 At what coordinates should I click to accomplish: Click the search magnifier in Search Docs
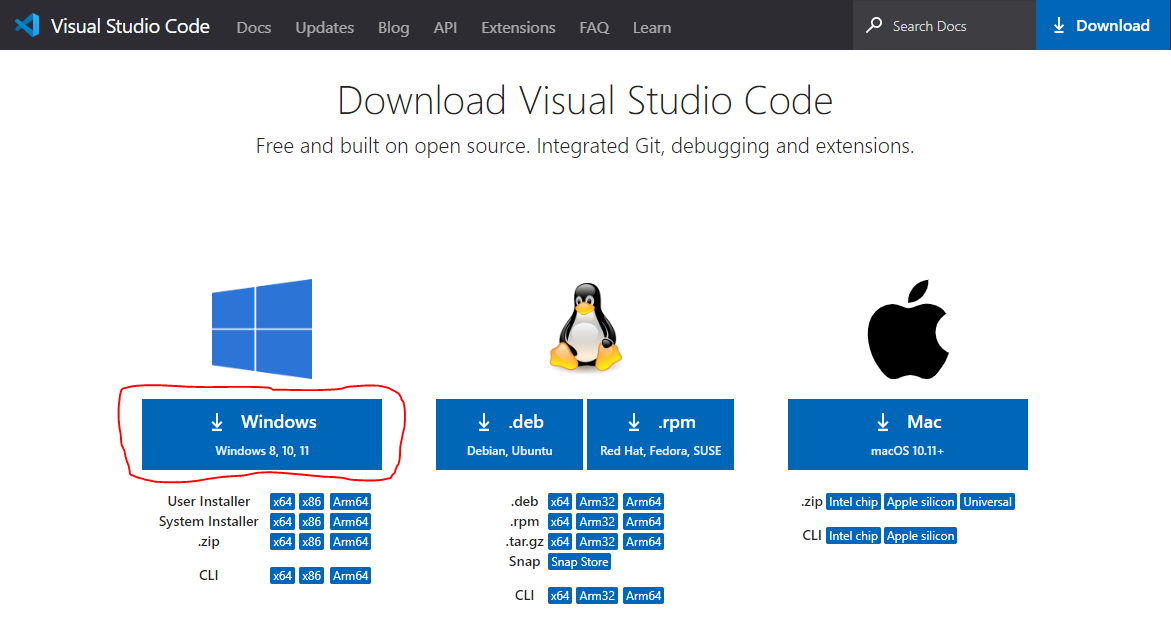pos(874,25)
